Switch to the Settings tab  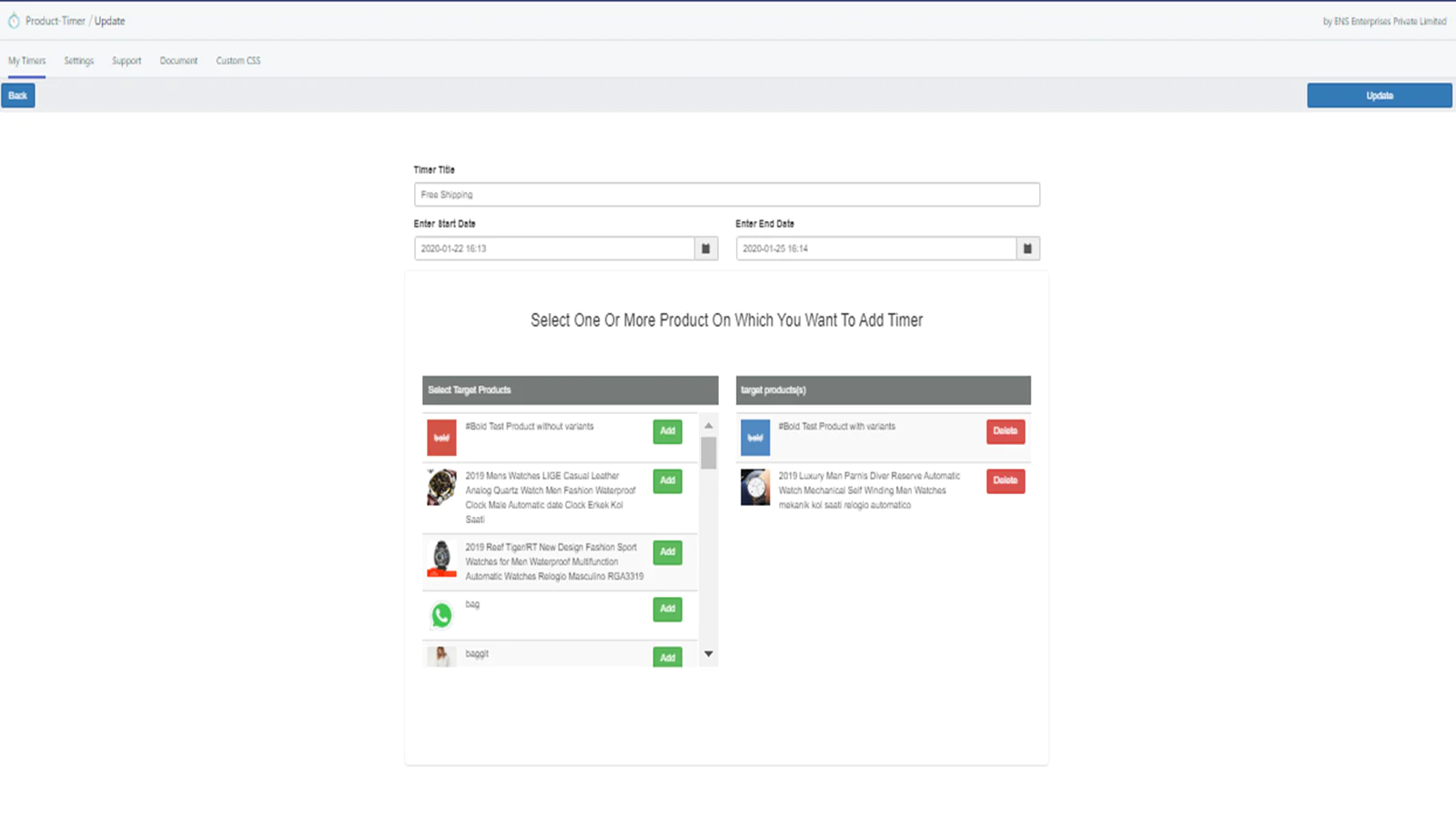coord(79,61)
